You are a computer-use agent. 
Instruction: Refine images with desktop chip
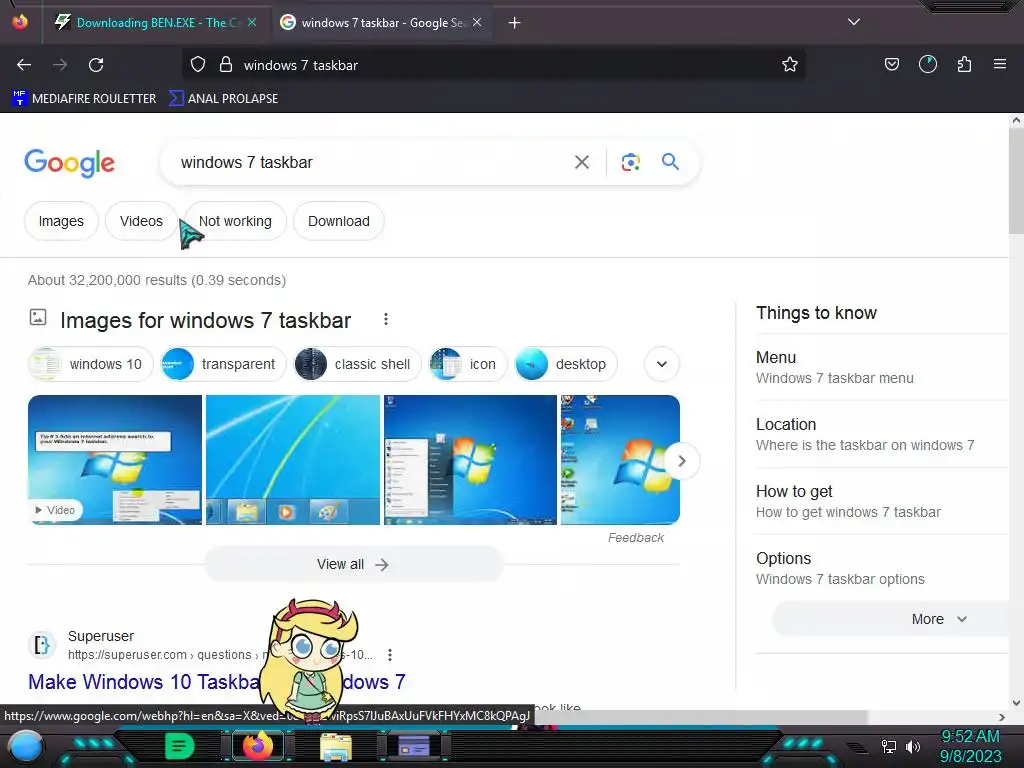[x=566, y=364]
